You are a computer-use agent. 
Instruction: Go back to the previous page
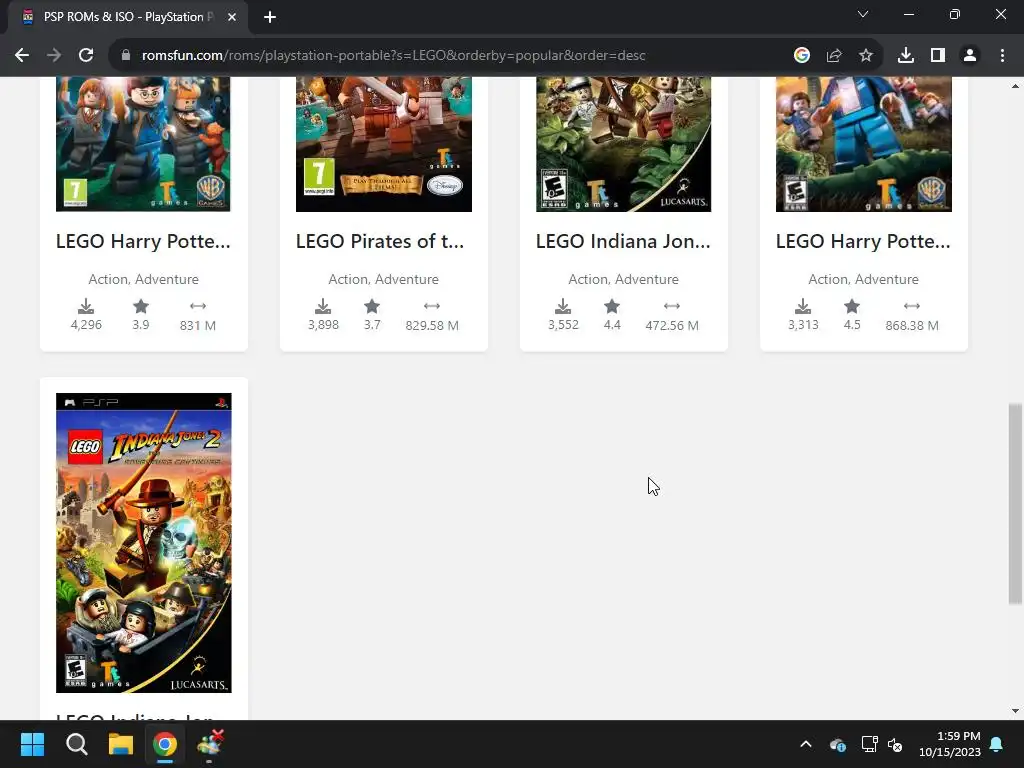tap(22, 56)
